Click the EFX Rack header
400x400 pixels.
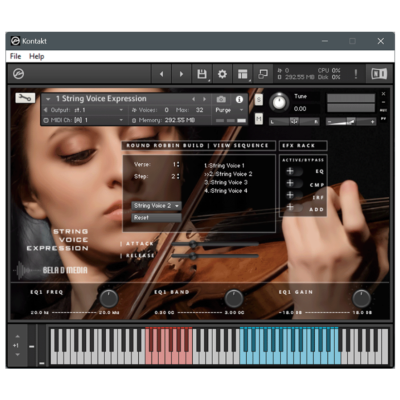pos(303,146)
